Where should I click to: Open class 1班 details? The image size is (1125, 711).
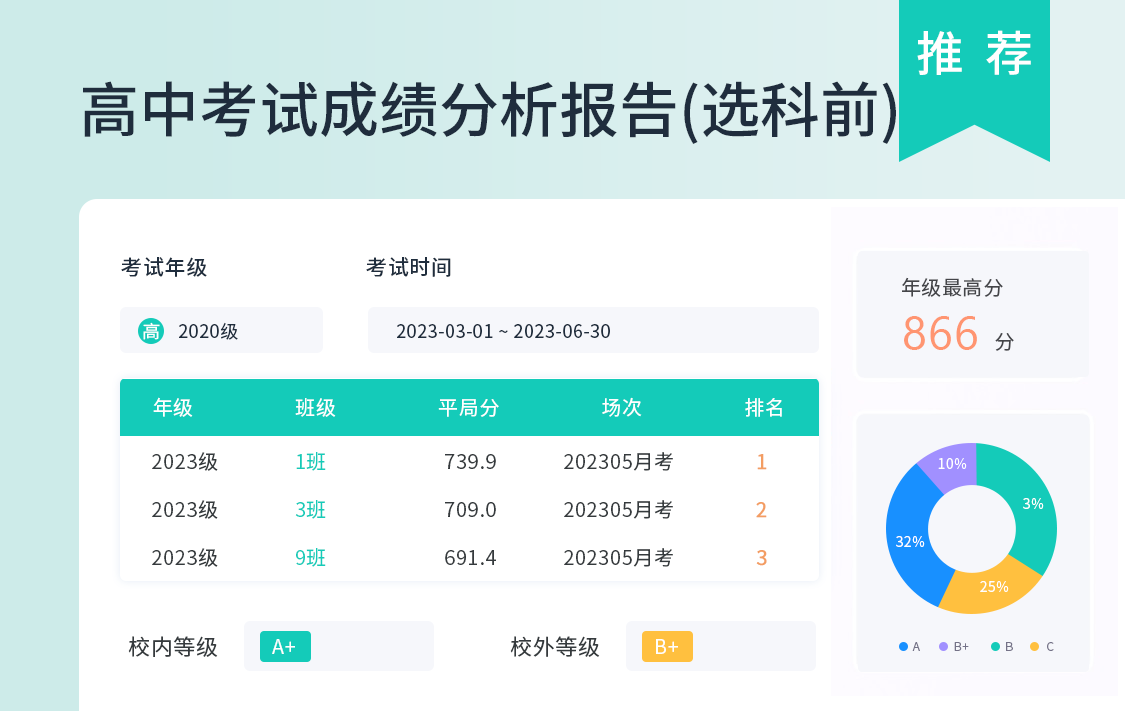309,462
